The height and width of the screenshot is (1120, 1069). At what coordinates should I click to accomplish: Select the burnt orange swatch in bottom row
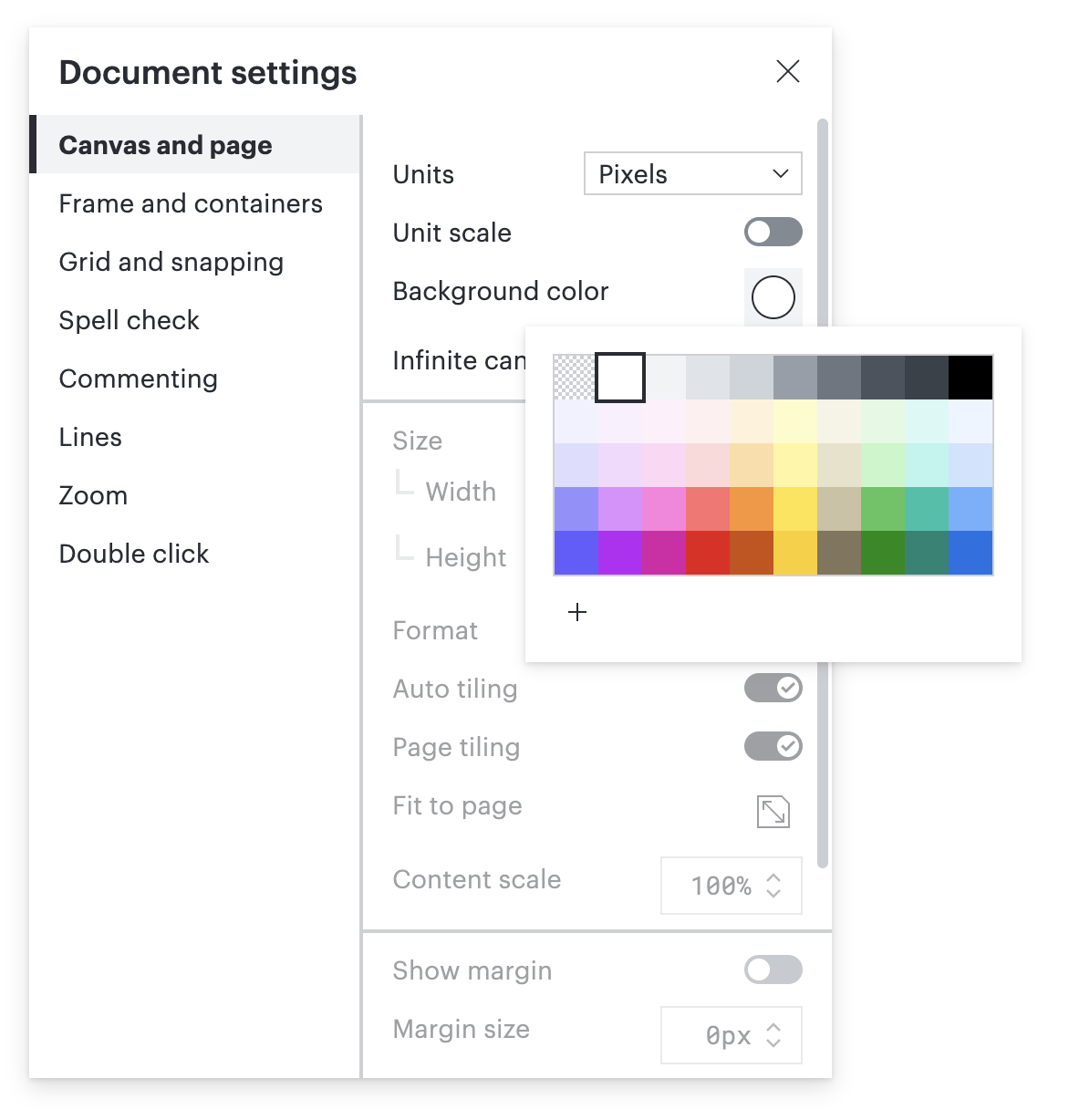pos(752,553)
